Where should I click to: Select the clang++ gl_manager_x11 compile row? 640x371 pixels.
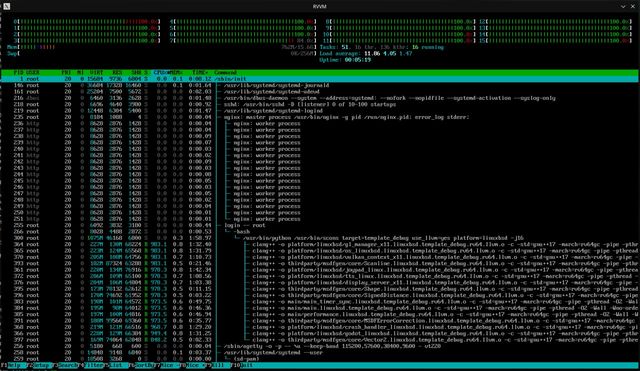point(320,244)
